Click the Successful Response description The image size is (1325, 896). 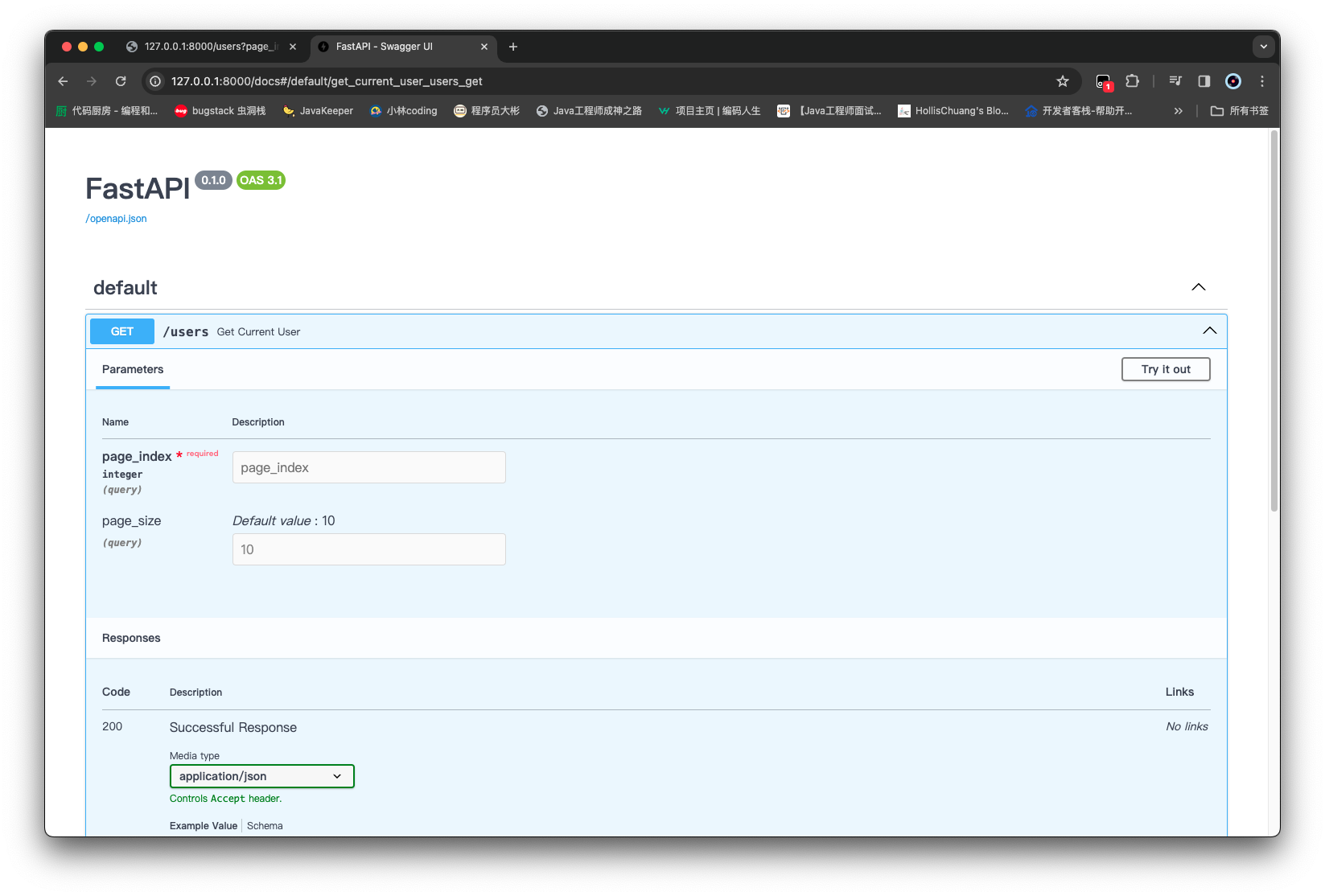click(233, 727)
